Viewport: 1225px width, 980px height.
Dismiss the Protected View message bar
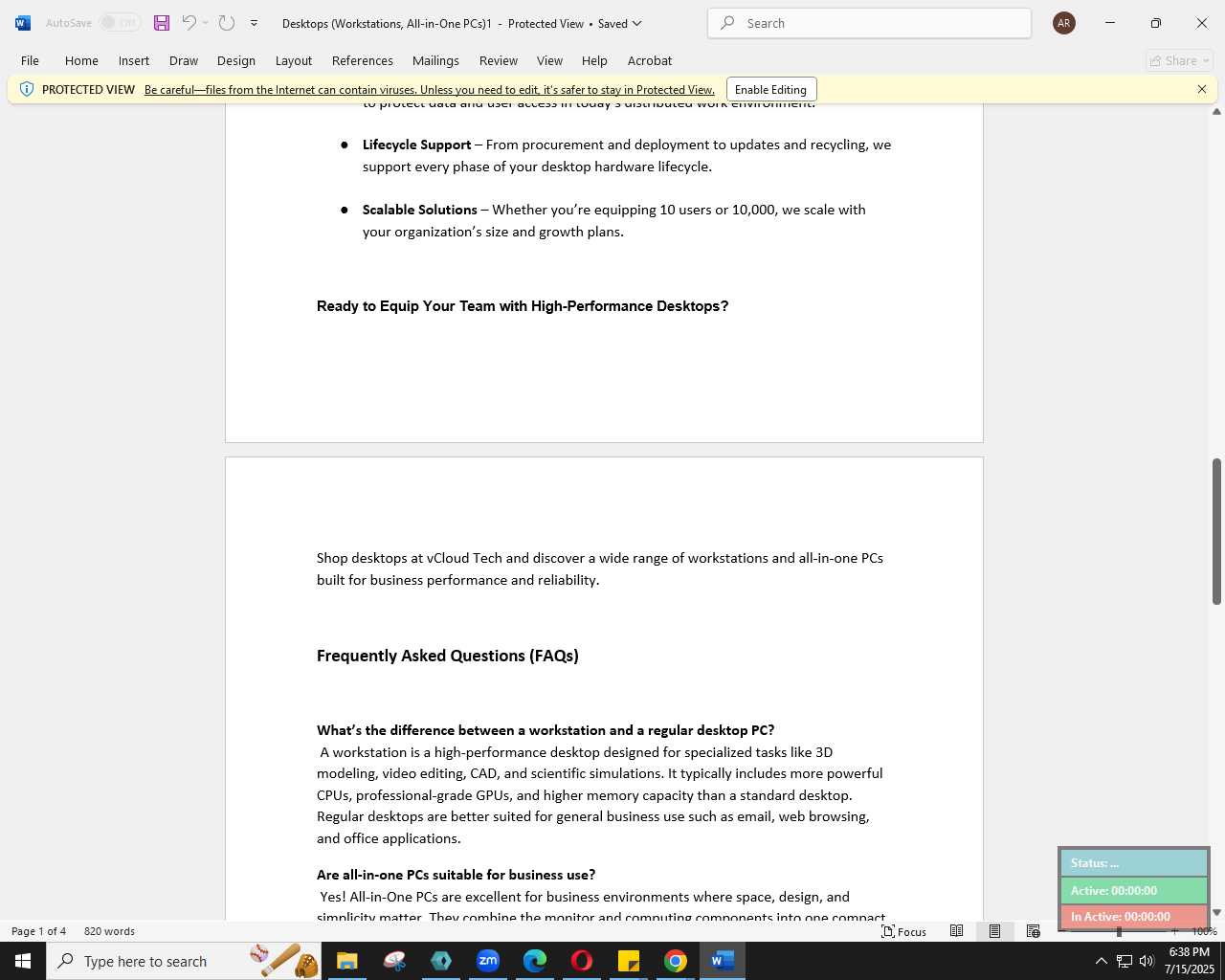click(1202, 89)
